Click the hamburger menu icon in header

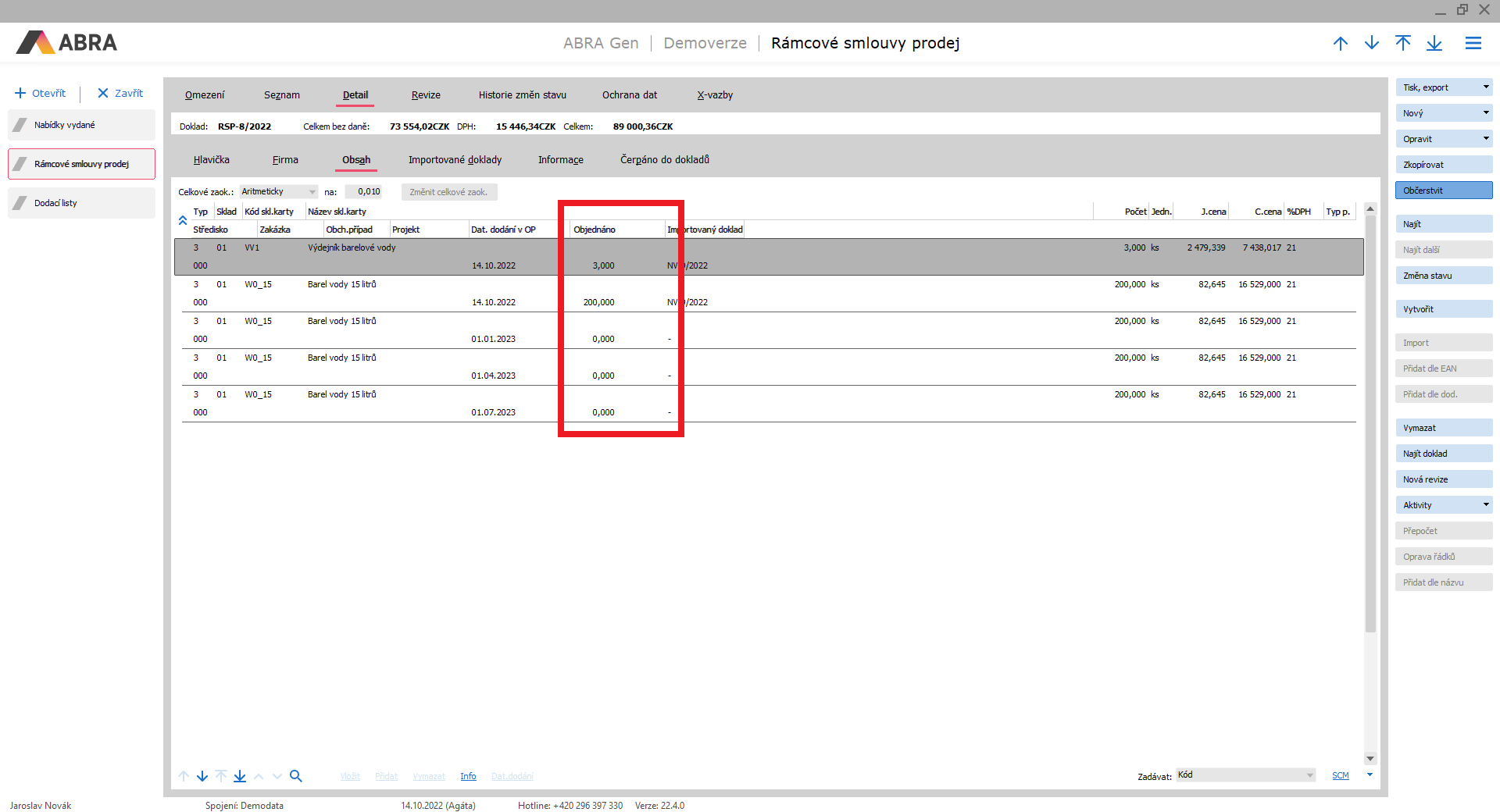point(1473,44)
